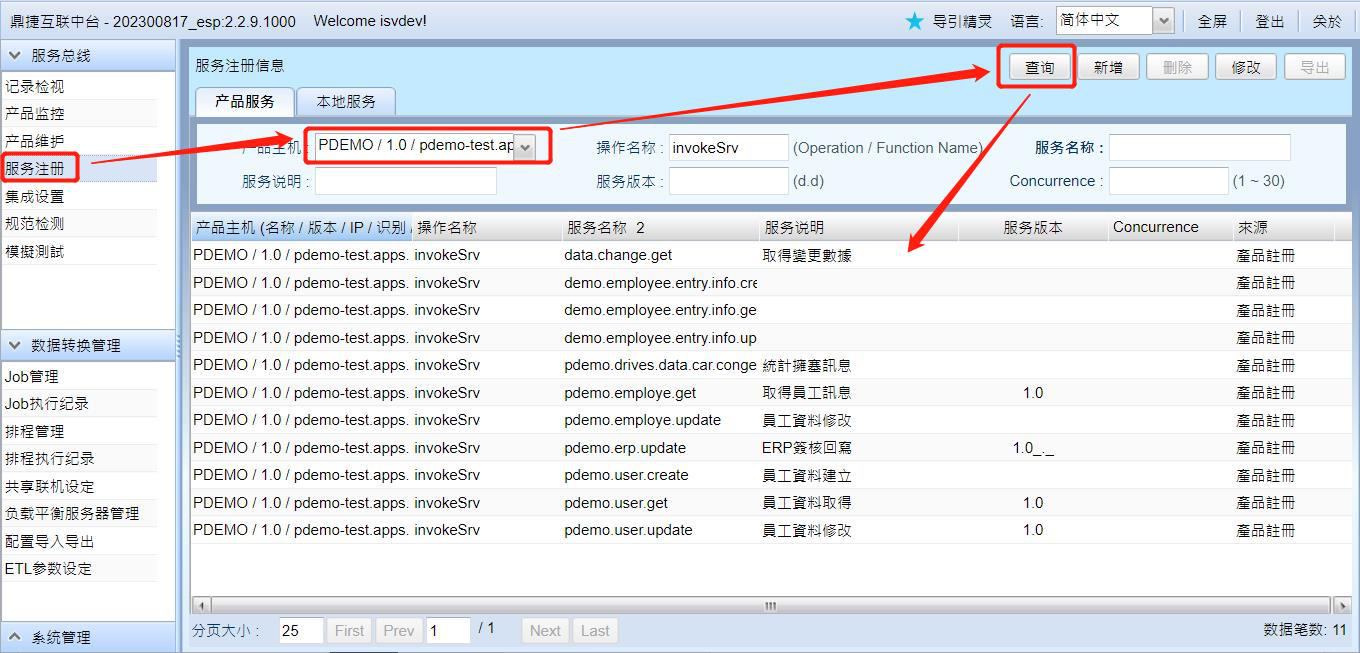The height and width of the screenshot is (653, 1360).
Task: Open Job管理 from sidebar menu
Action: [x=32, y=376]
